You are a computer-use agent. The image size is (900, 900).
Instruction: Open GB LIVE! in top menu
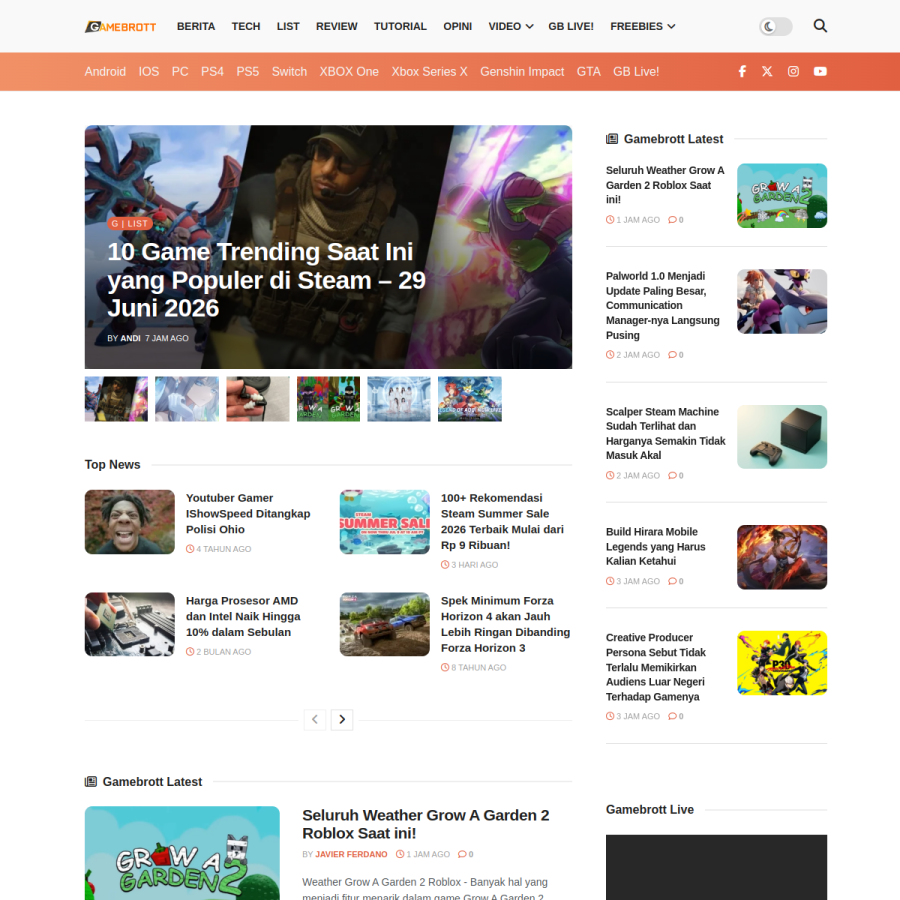click(571, 26)
